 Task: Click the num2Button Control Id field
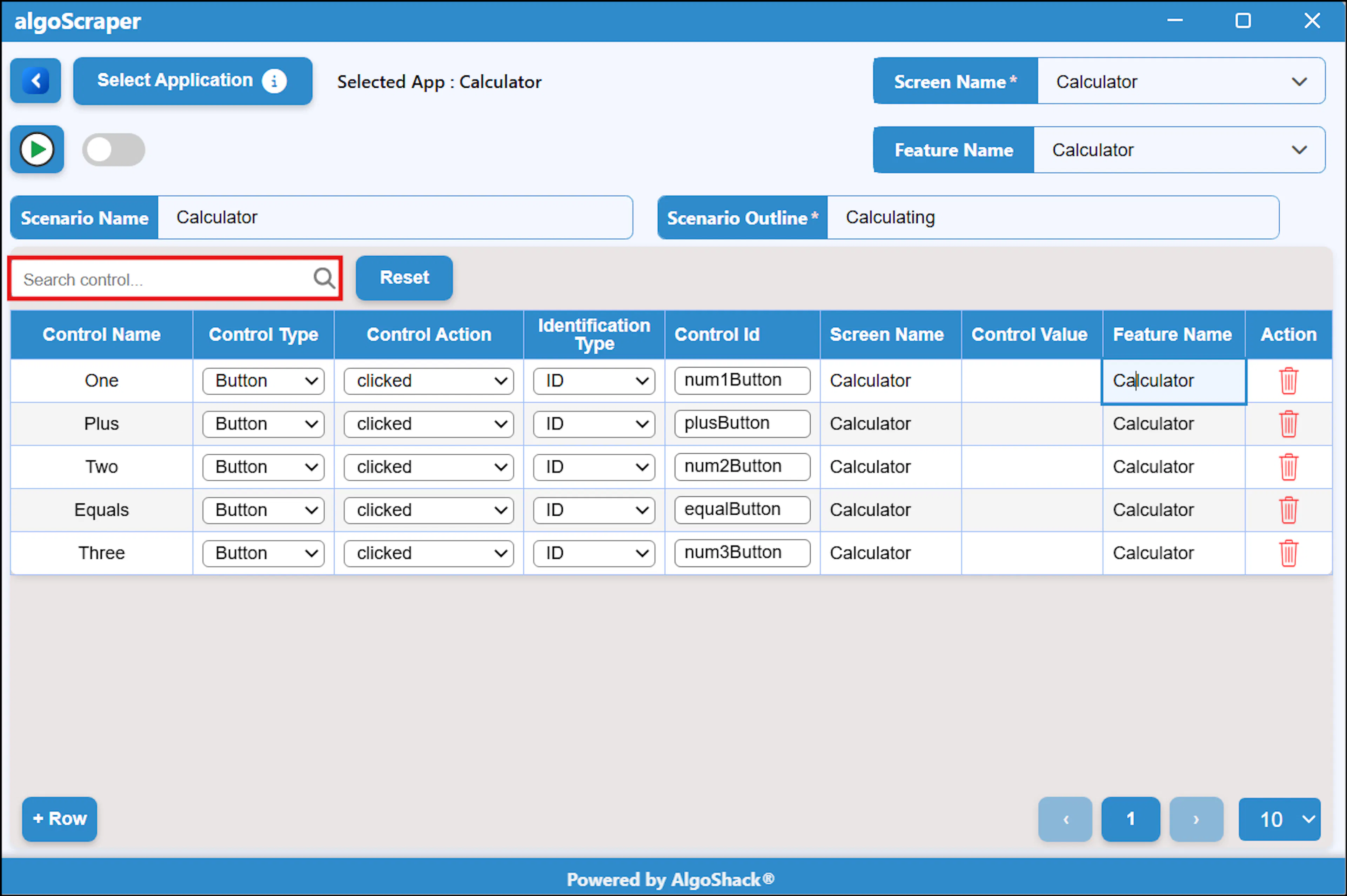[x=742, y=467]
